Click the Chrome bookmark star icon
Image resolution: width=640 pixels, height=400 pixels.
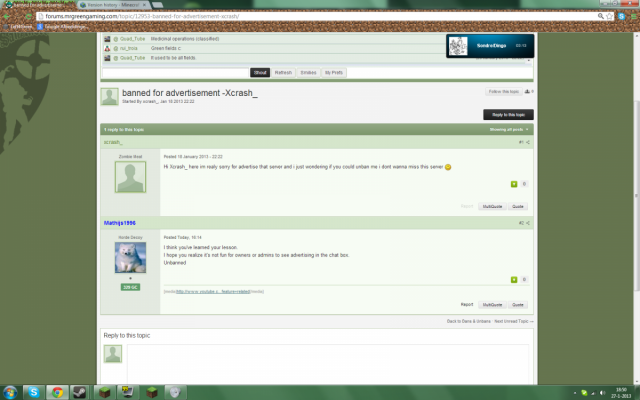click(608, 17)
